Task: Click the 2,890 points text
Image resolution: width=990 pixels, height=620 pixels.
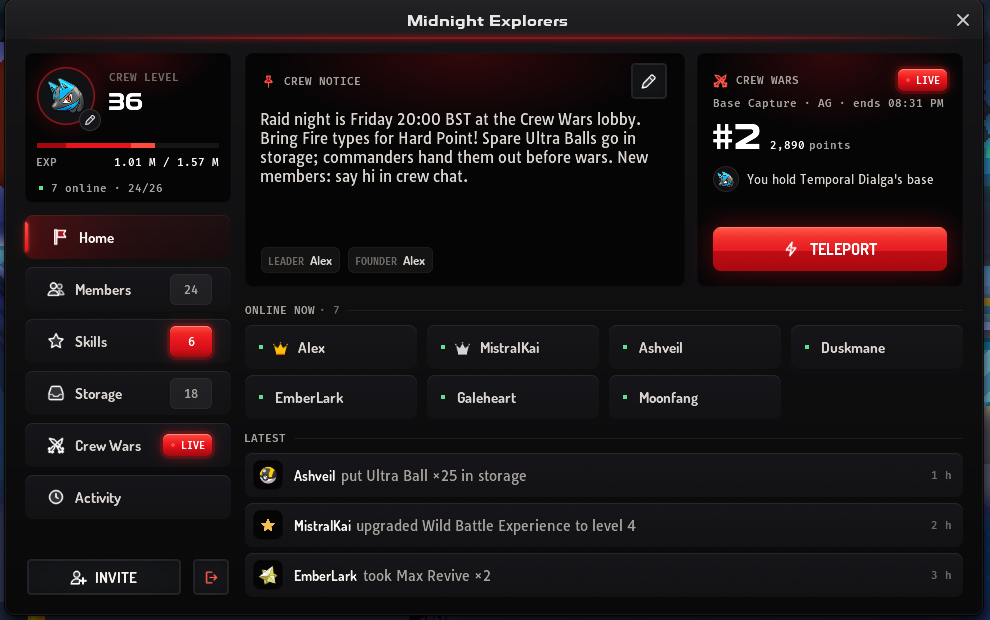Action: 810,145
